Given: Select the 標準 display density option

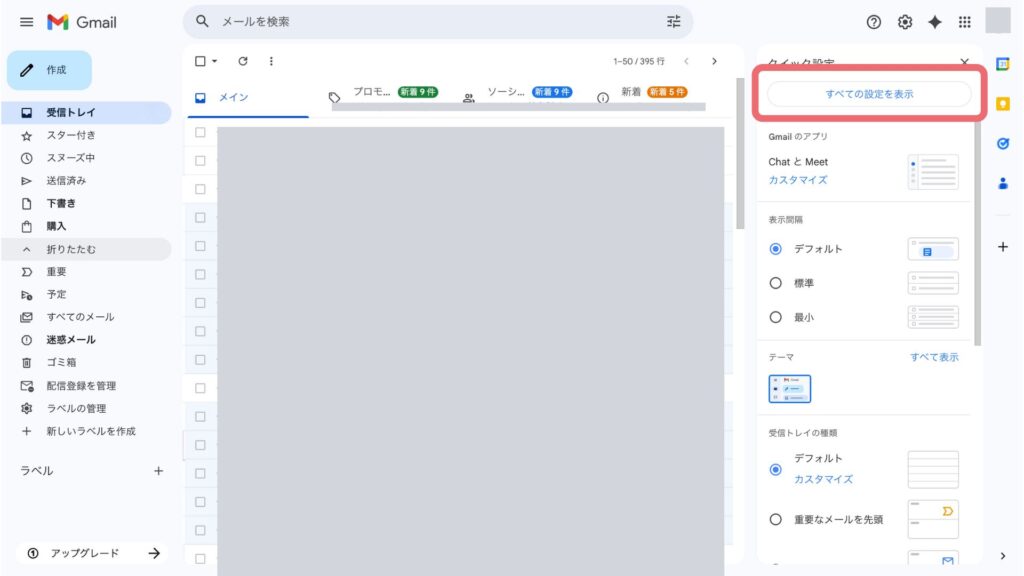Looking at the screenshot, I should tap(776, 283).
